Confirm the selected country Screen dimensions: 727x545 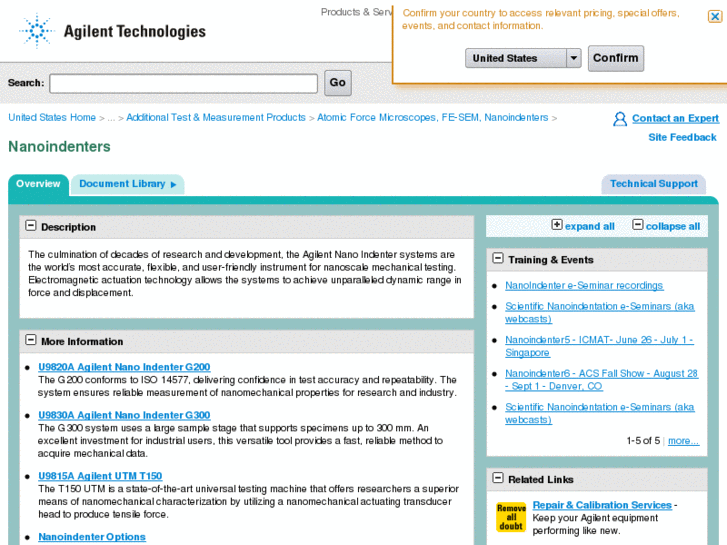[x=616, y=58]
